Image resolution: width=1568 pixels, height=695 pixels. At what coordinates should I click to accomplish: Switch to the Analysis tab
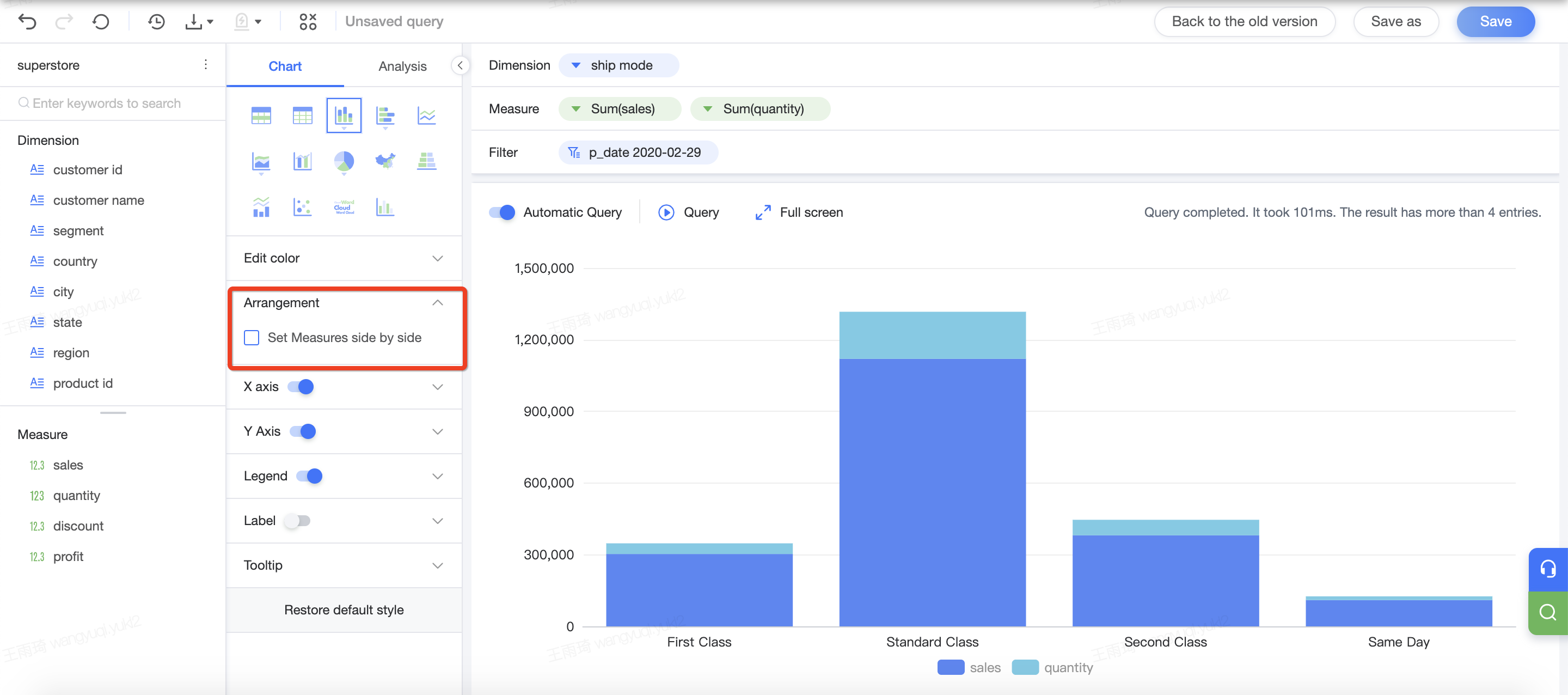click(402, 66)
